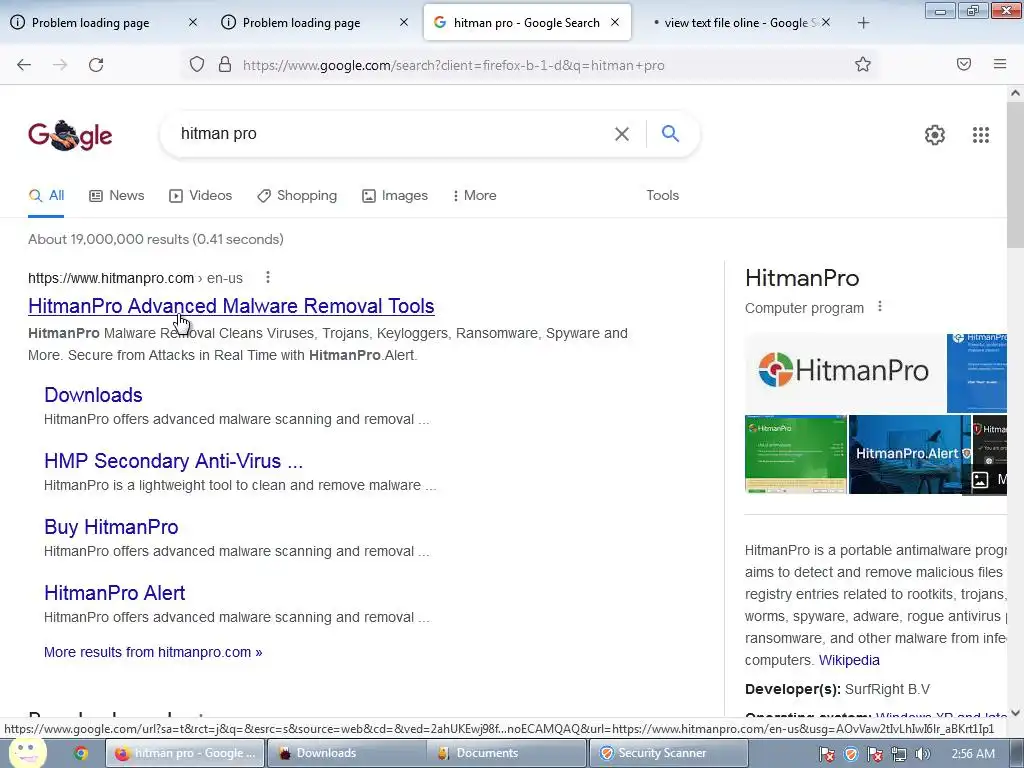Click the padlock site security icon
This screenshot has height=768, width=1024.
click(225, 65)
